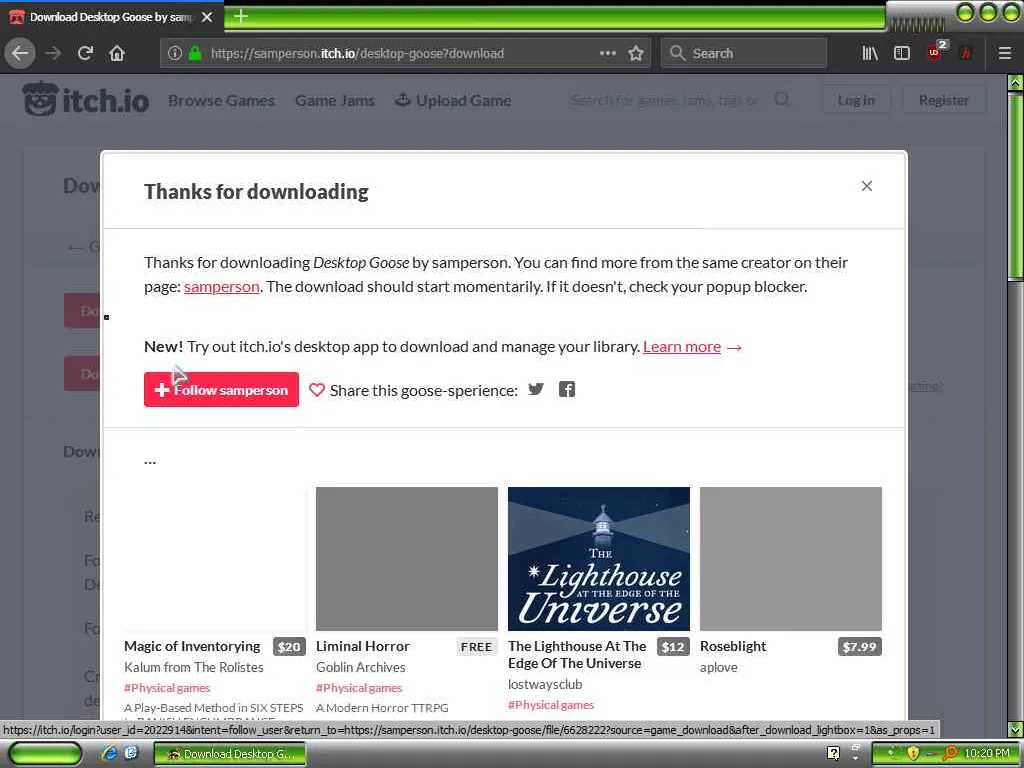
Task: Click the browser forward arrow
Action: point(53,53)
